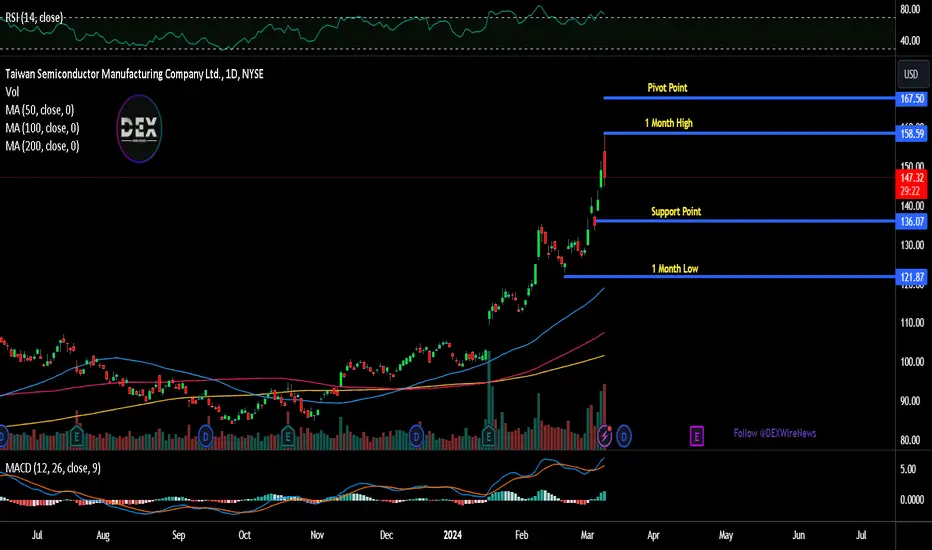Select the MA (50, close, 0) legend

pos(40,110)
